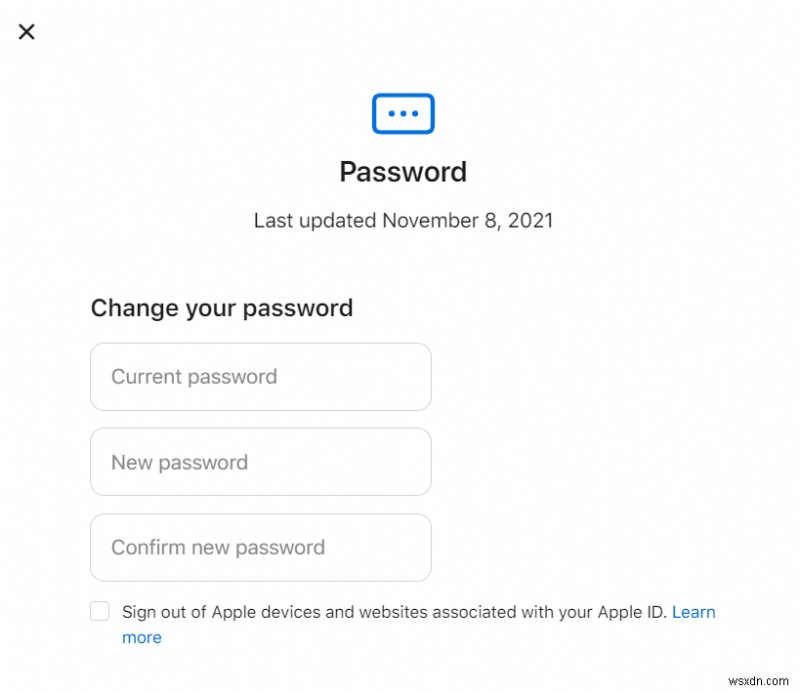Viewport: 800px width, 691px height.
Task: Select the Confirm new password field
Action: pos(260,547)
